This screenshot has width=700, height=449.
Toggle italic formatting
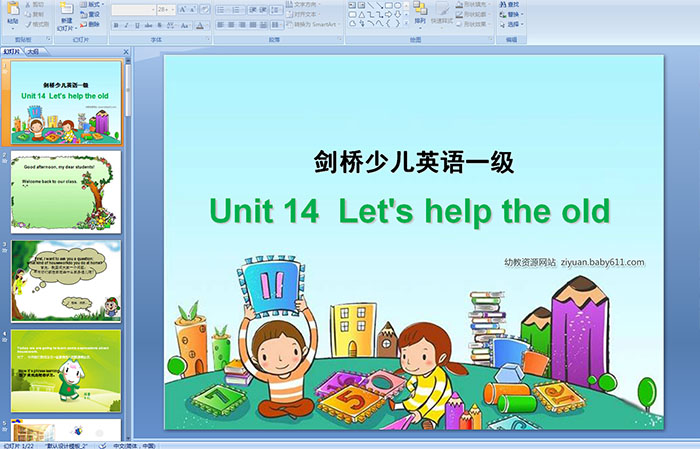(x=126, y=25)
